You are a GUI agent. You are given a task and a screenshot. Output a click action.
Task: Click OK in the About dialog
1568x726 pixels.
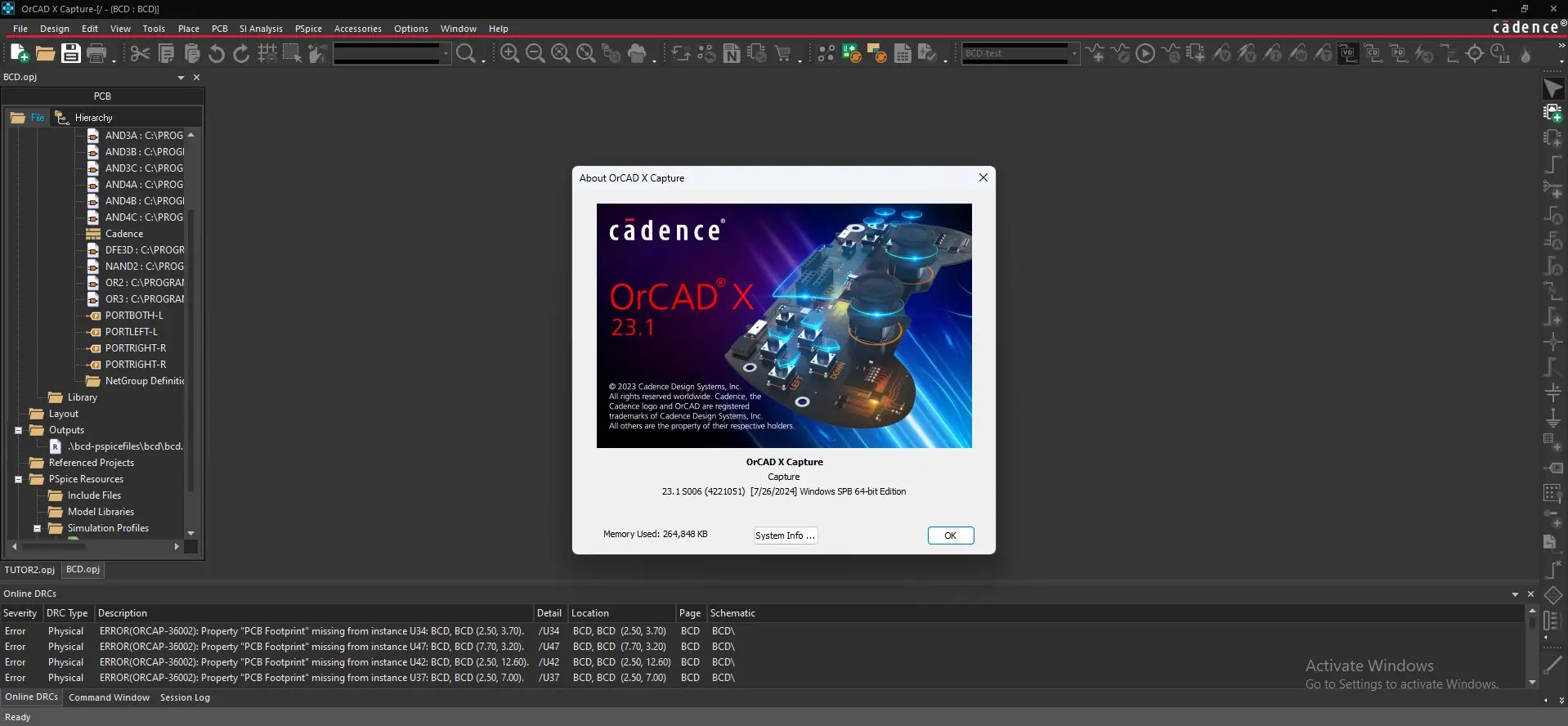950,536
